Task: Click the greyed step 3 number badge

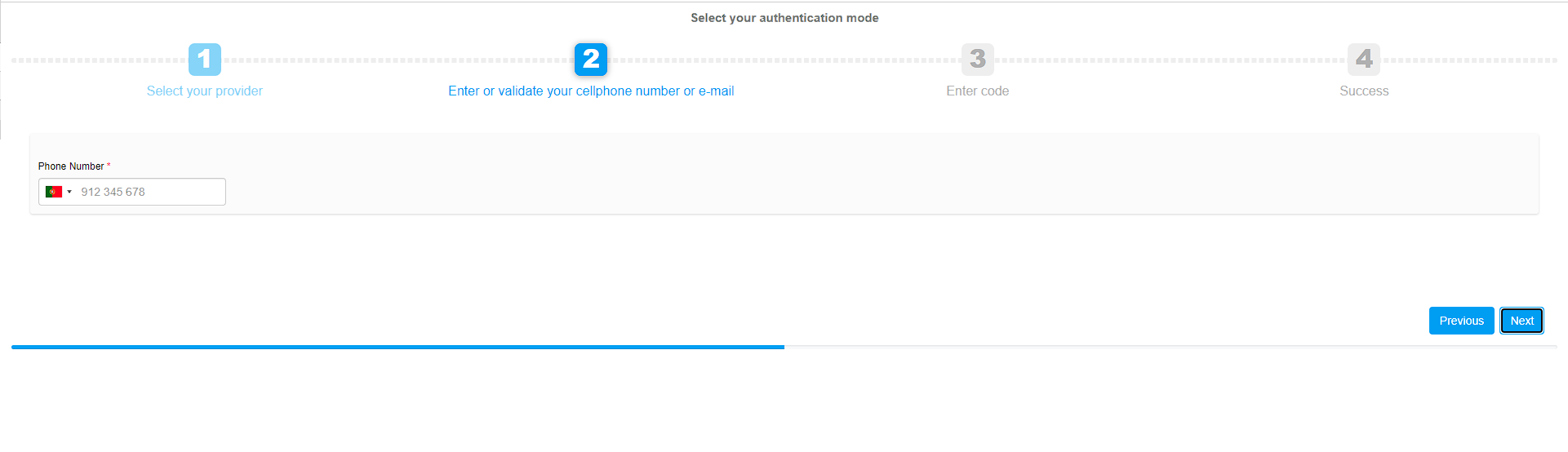Action: click(977, 59)
